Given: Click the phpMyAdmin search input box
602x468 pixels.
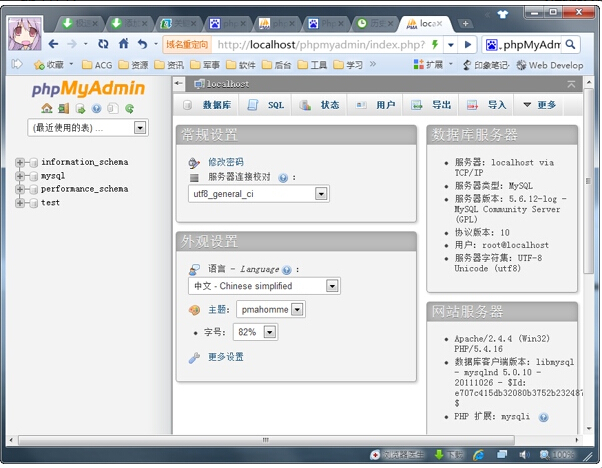Looking at the screenshot, I should 530,45.
